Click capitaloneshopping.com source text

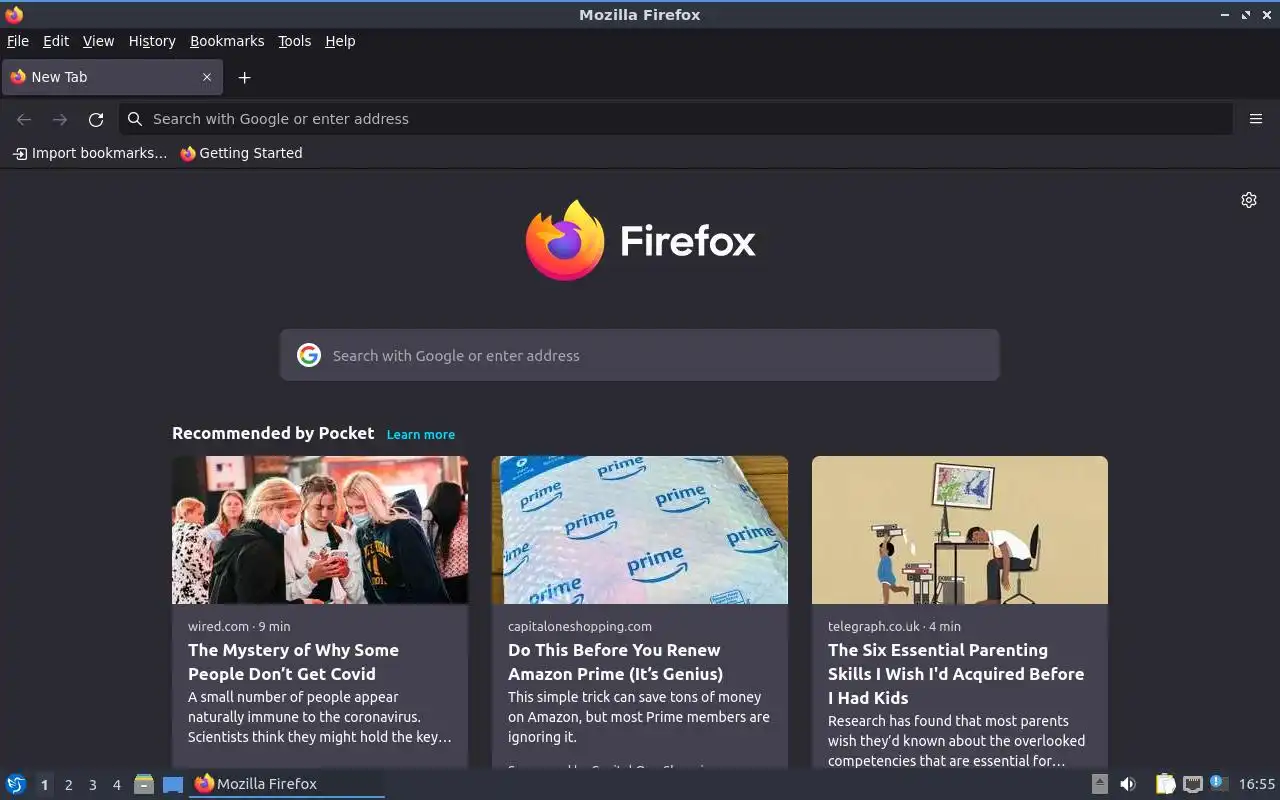pos(580,626)
